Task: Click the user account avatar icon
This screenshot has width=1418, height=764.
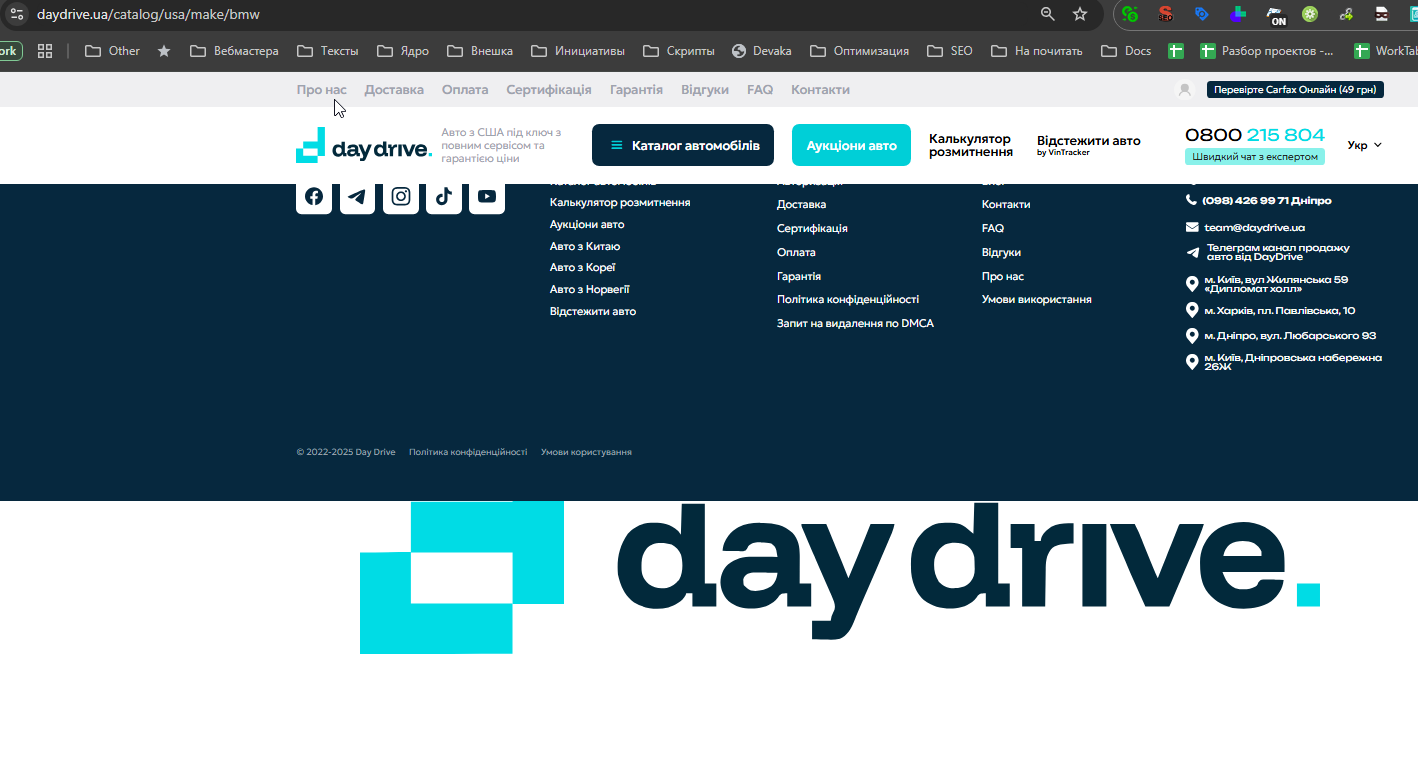Action: 1185,90
